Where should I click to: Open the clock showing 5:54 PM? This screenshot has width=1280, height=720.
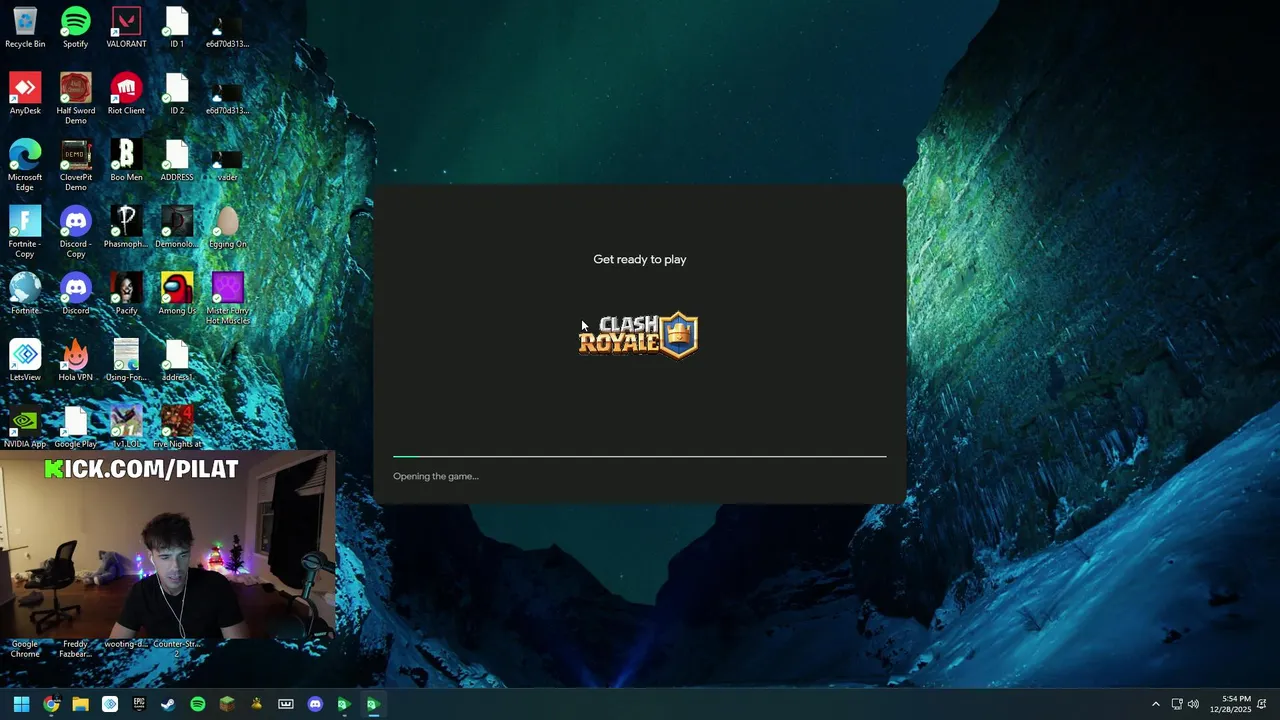pyautogui.click(x=1230, y=704)
